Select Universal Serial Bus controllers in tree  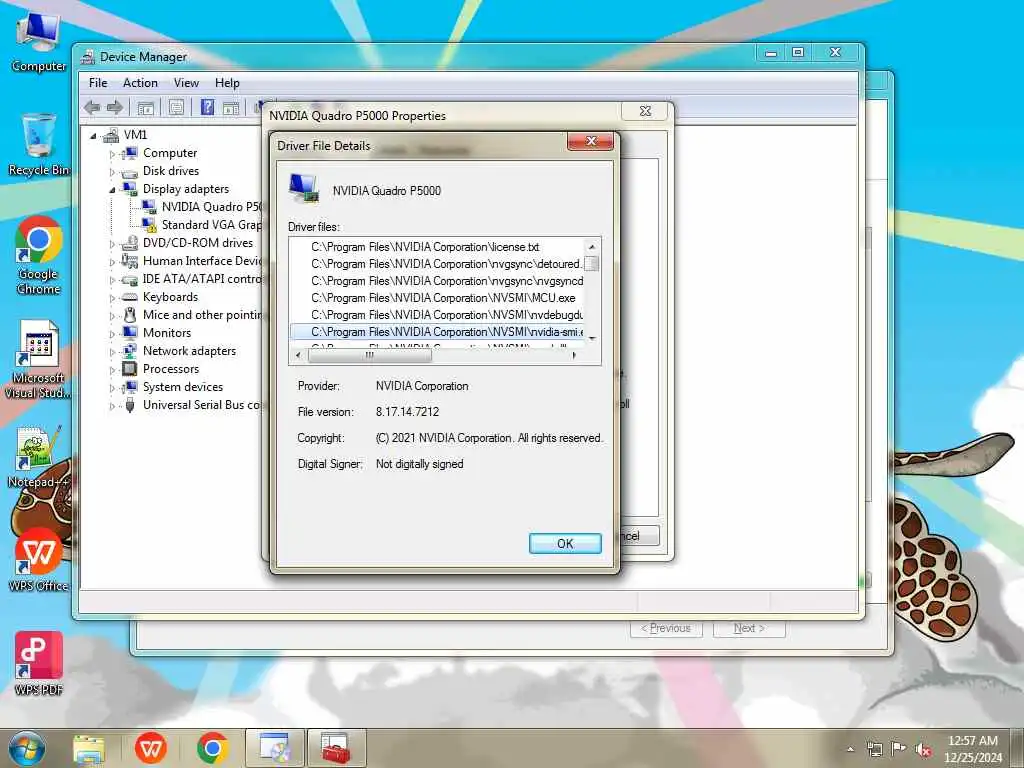click(x=202, y=405)
